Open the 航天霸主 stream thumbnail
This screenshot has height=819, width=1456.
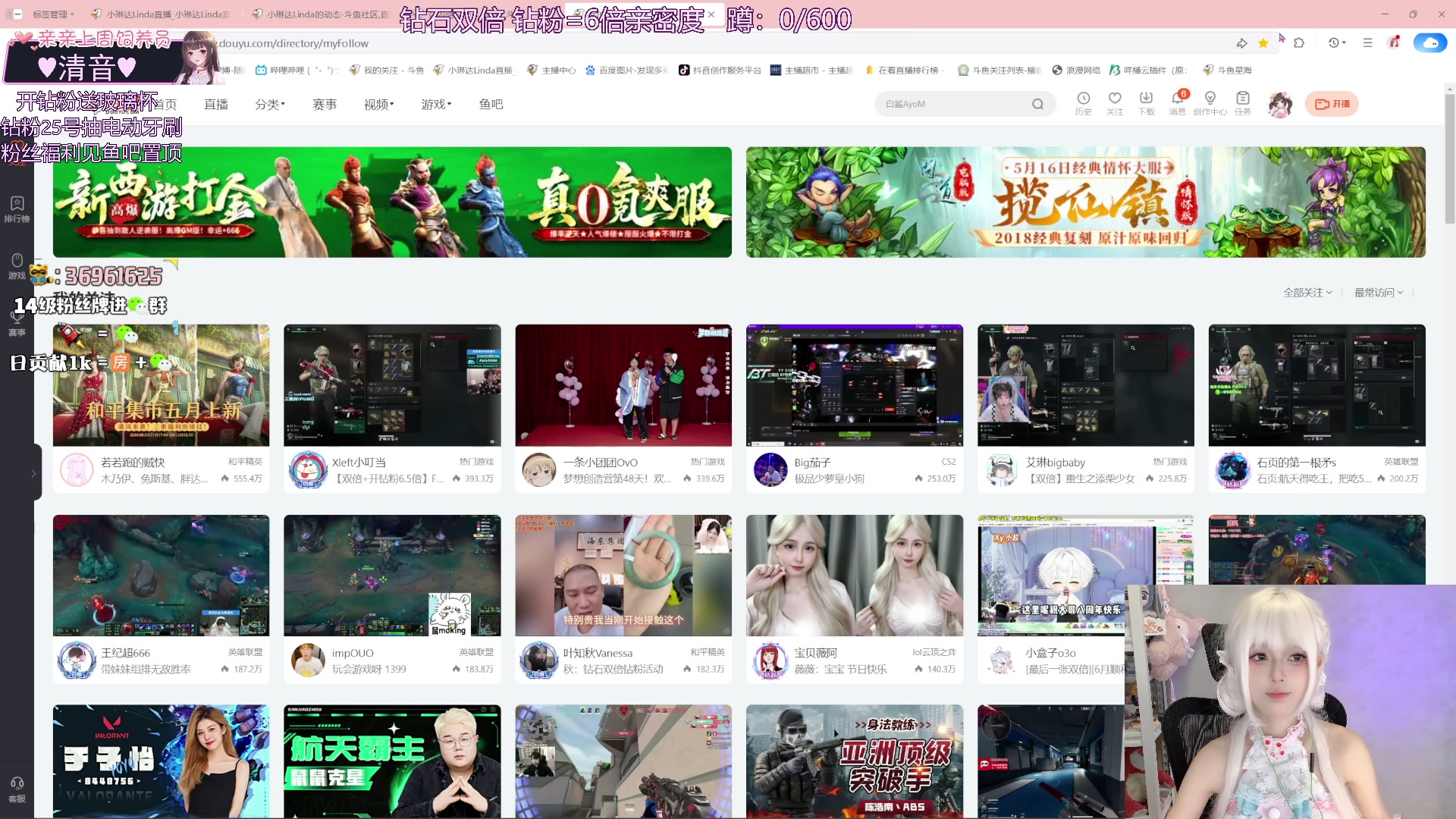coord(392,761)
